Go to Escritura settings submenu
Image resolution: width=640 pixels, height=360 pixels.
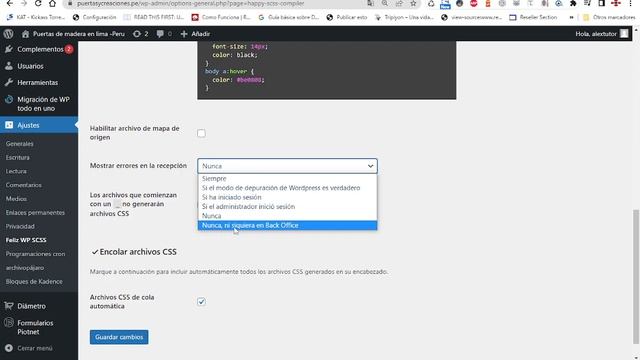(18, 158)
